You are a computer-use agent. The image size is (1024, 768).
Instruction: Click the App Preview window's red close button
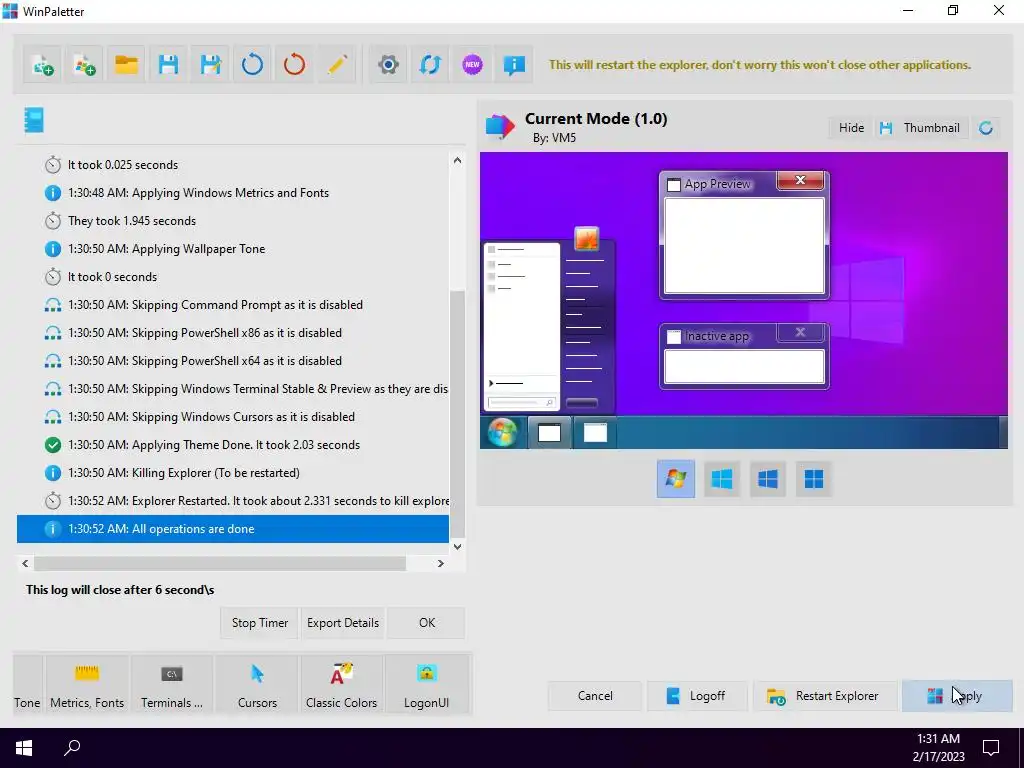point(800,180)
